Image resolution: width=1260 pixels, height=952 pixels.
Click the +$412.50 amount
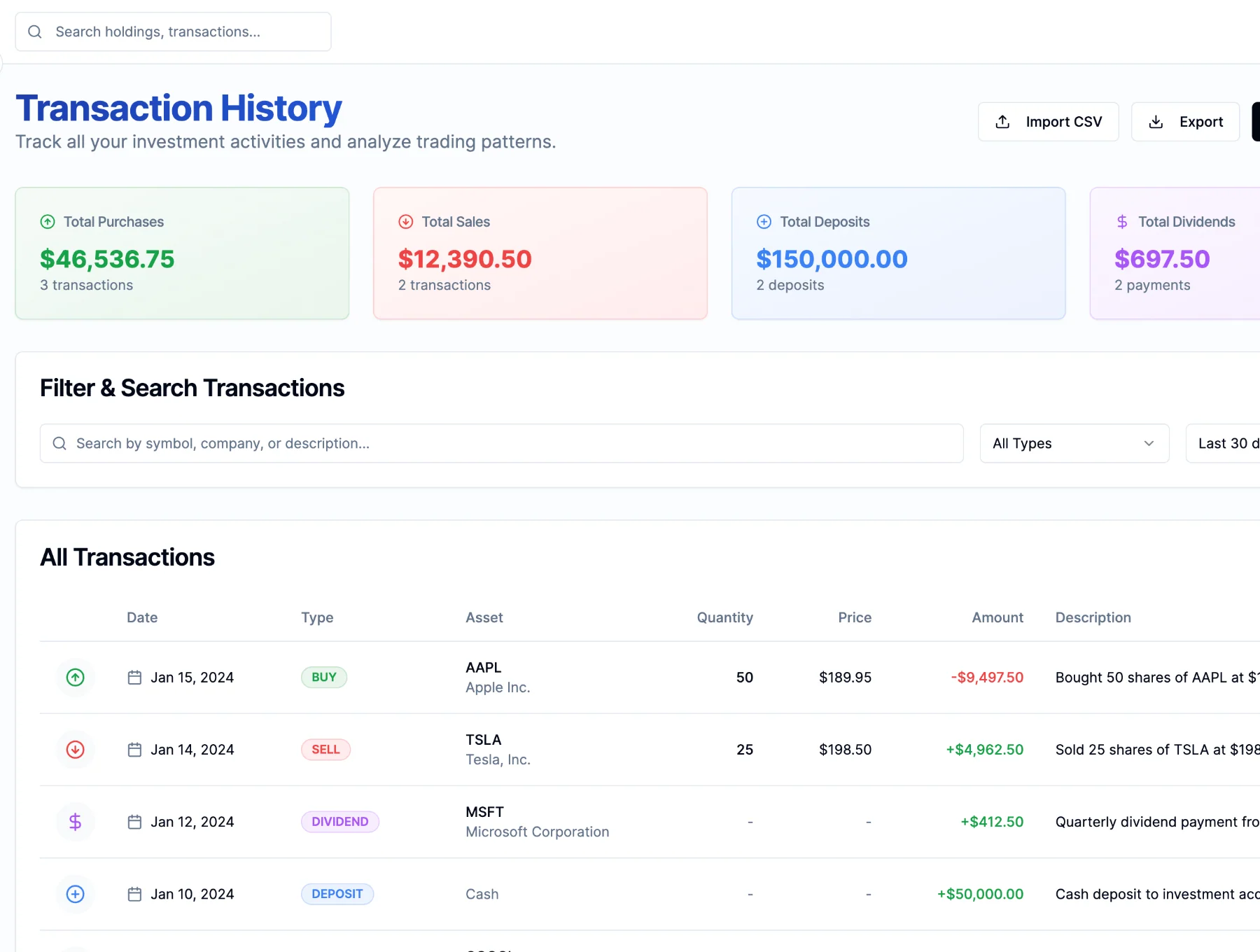pyautogui.click(x=992, y=821)
